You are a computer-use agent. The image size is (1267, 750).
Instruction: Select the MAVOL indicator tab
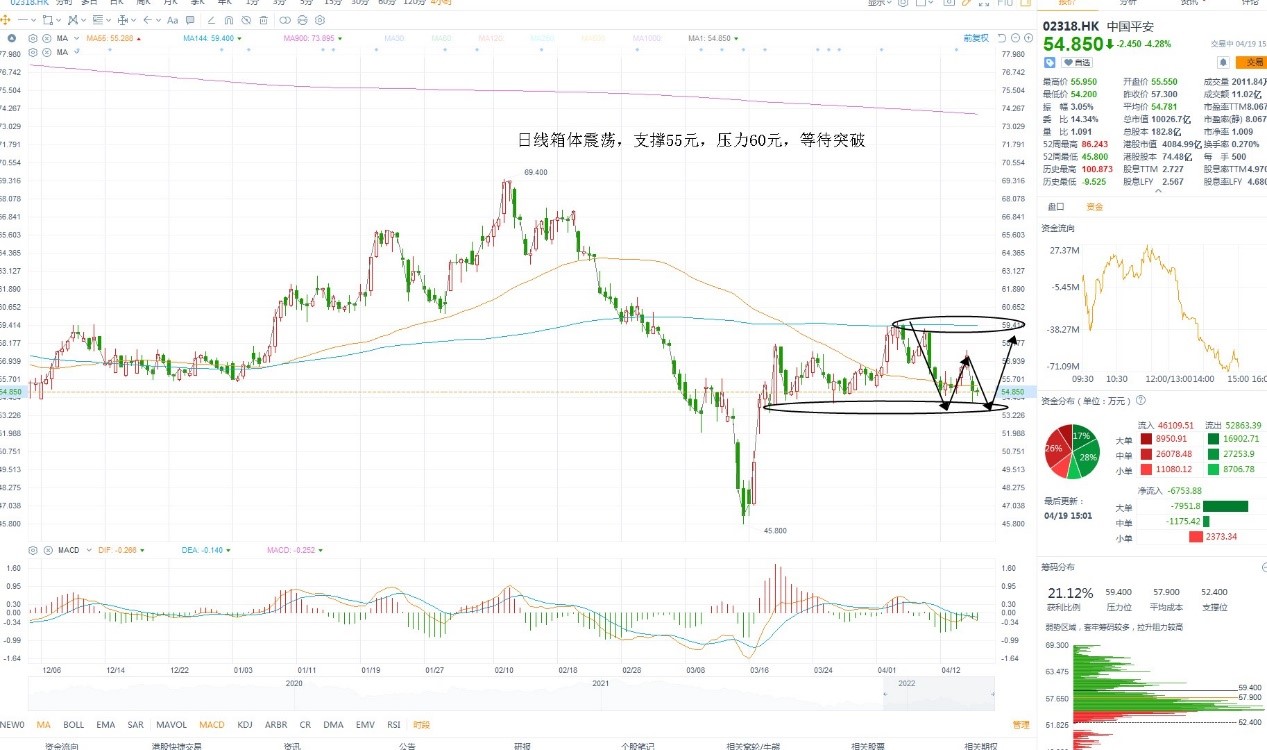click(x=172, y=725)
